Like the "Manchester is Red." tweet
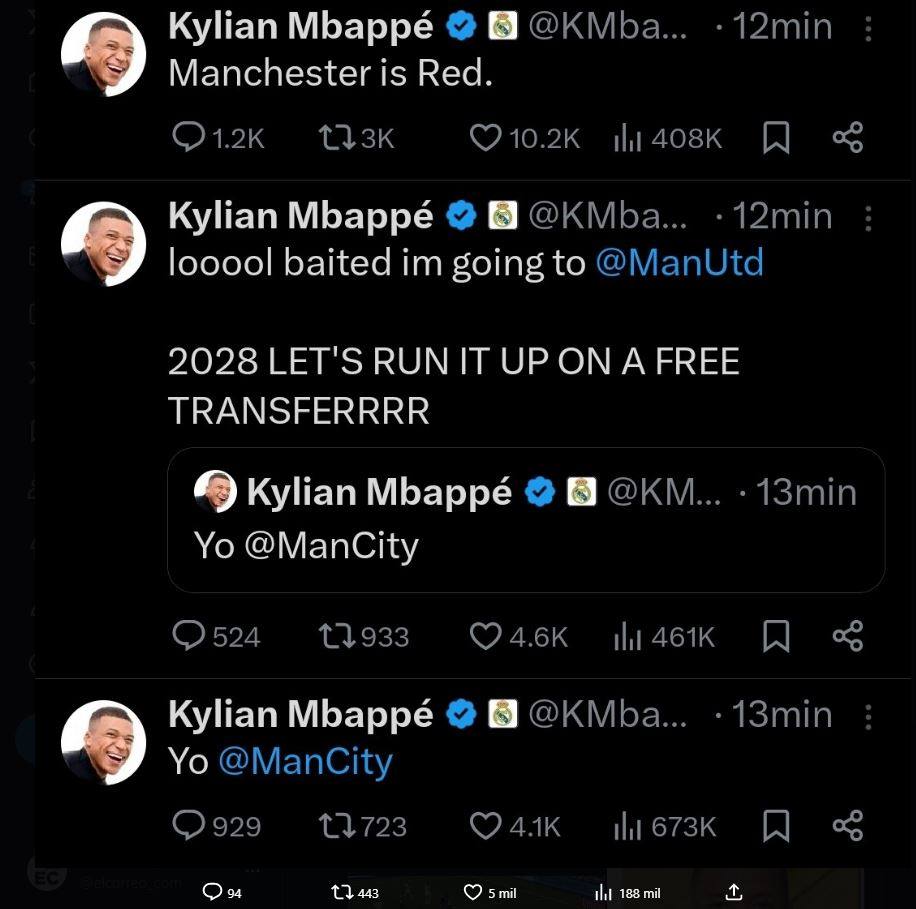The image size is (916, 909). (484, 138)
